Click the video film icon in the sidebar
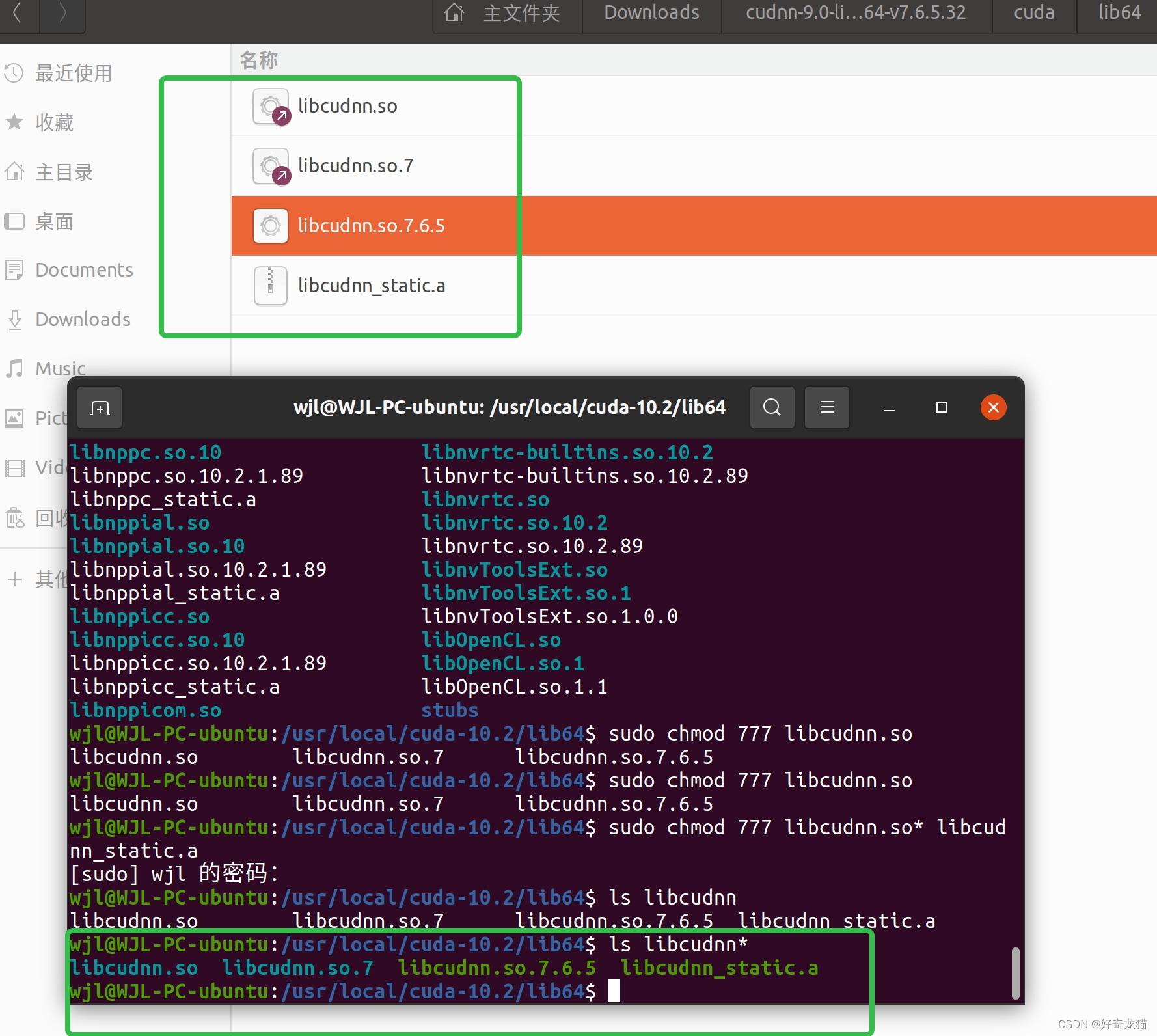The image size is (1157, 1036). pos(14,467)
